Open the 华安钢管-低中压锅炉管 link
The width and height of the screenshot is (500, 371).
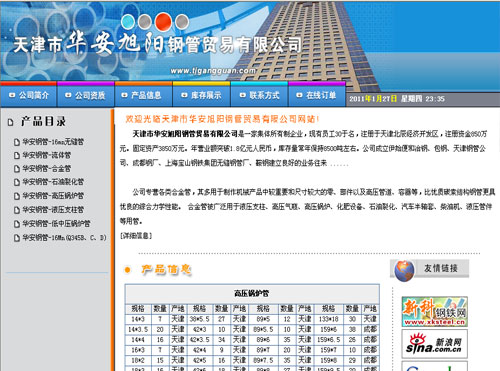(56, 224)
